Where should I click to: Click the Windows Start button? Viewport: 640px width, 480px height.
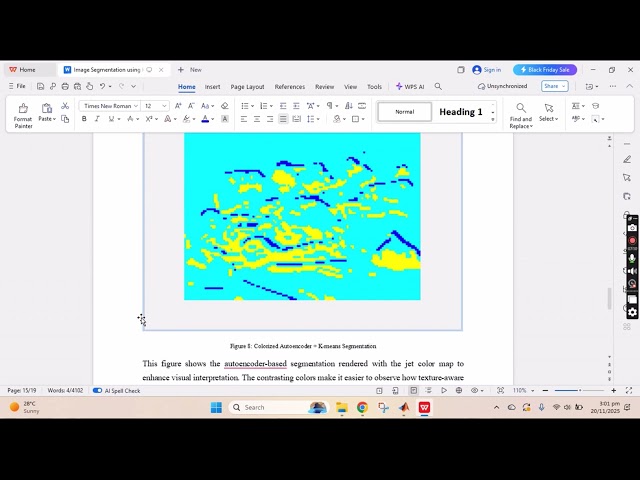[216, 407]
